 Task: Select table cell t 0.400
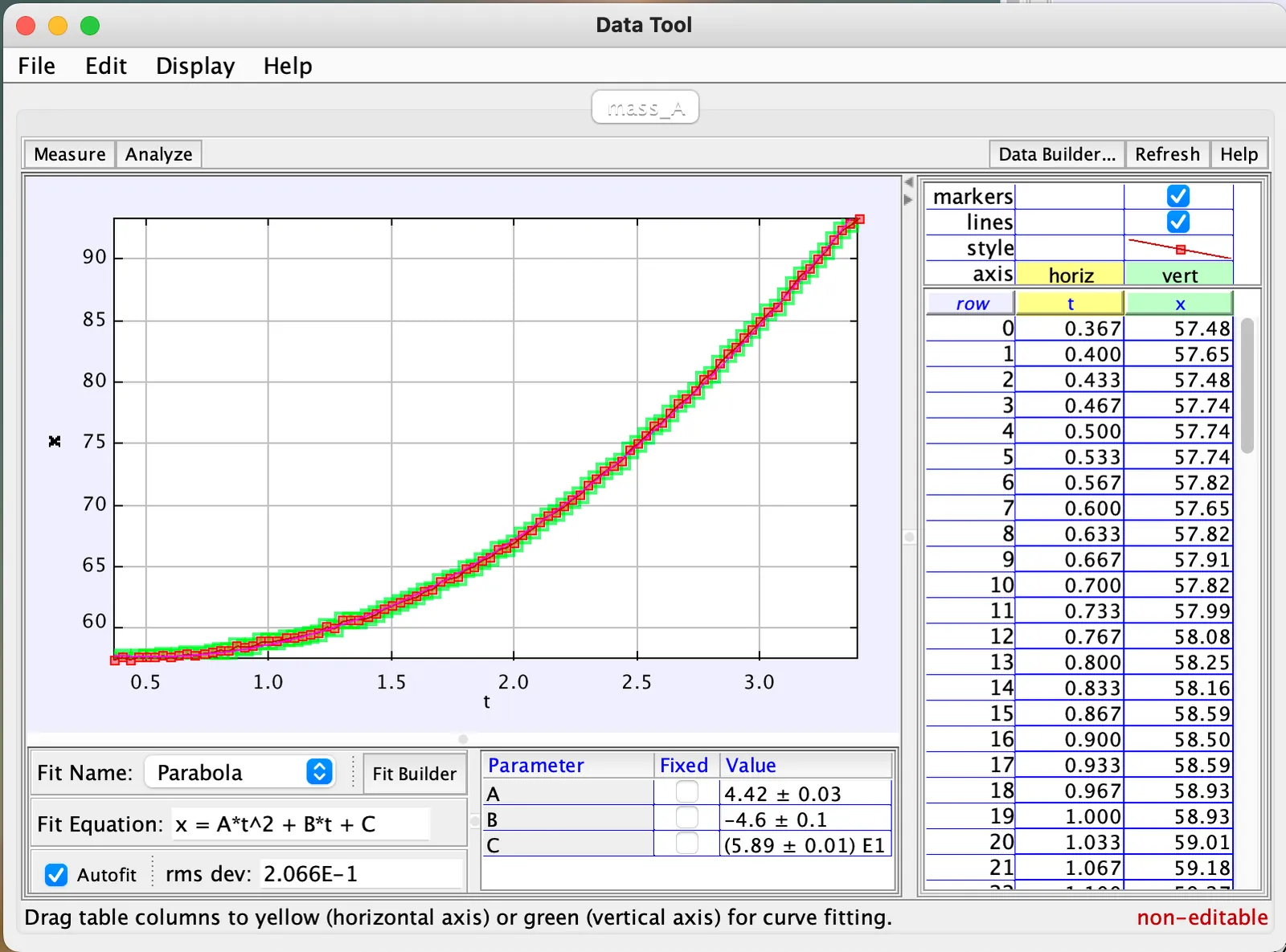coord(1070,354)
